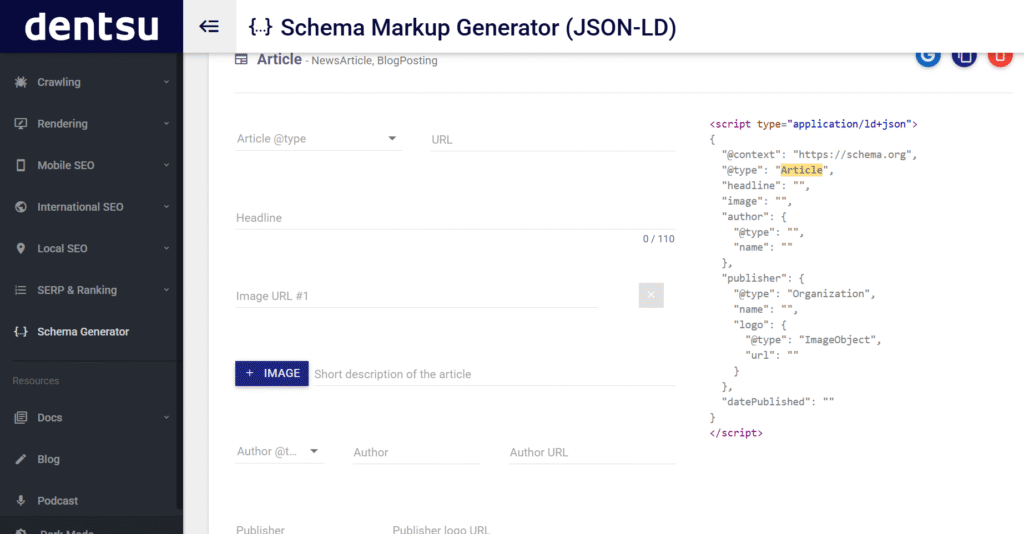The height and width of the screenshot is (534, 1024).
Task: Click the "datePublished" line in the code
Action: click(778, 401)
